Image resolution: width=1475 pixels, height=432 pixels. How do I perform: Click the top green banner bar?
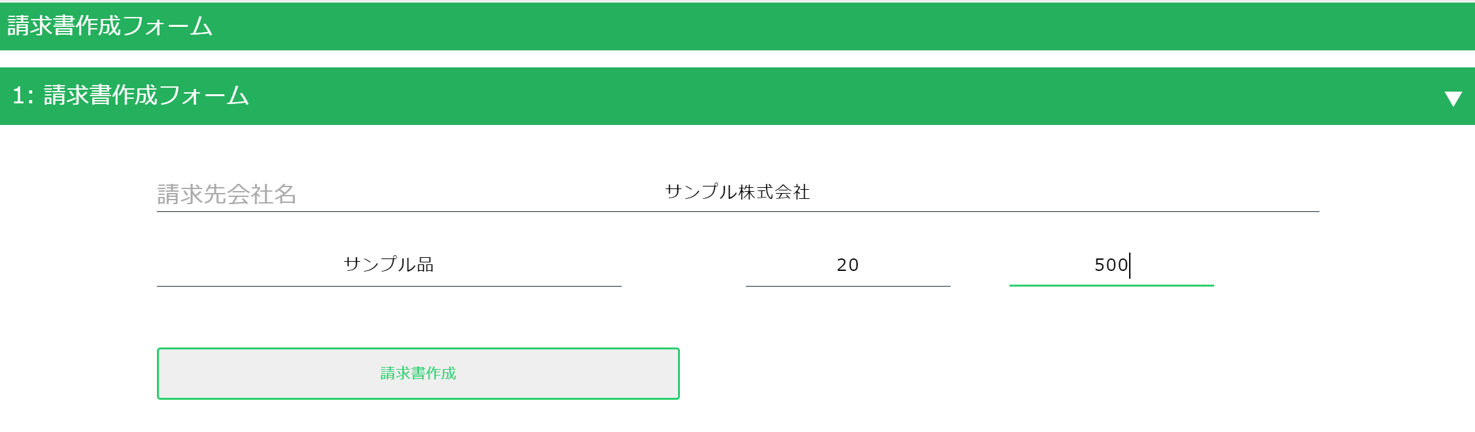(x=800, y=26)
